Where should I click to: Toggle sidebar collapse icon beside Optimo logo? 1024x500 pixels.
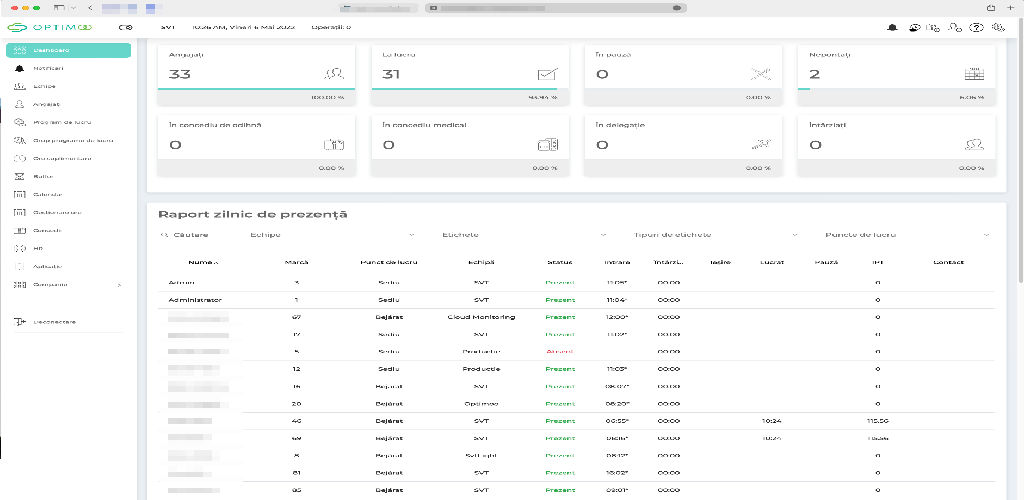(x=126, y=27)
